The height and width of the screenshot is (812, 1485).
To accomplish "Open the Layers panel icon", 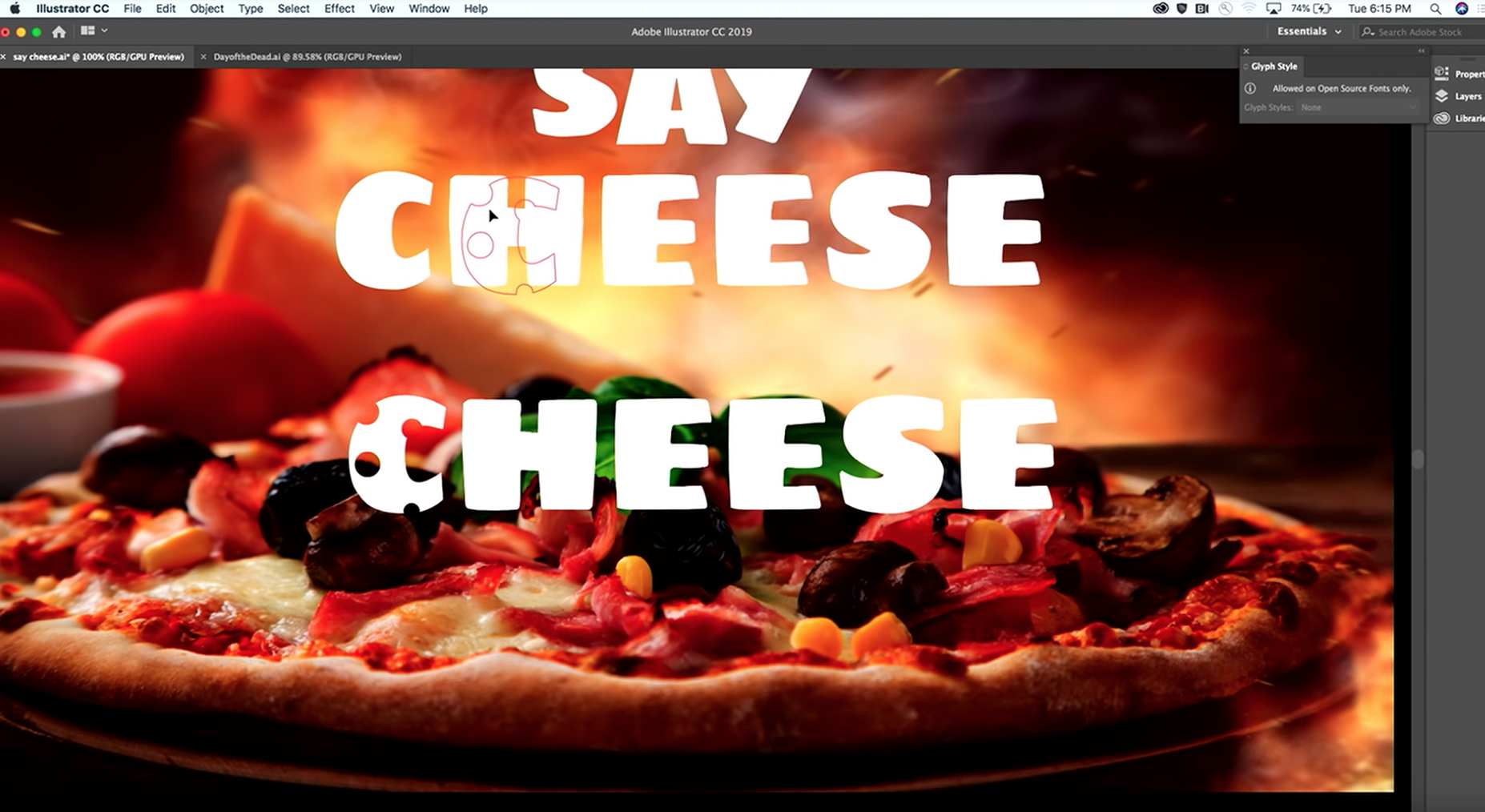I will pos(1442,96).
